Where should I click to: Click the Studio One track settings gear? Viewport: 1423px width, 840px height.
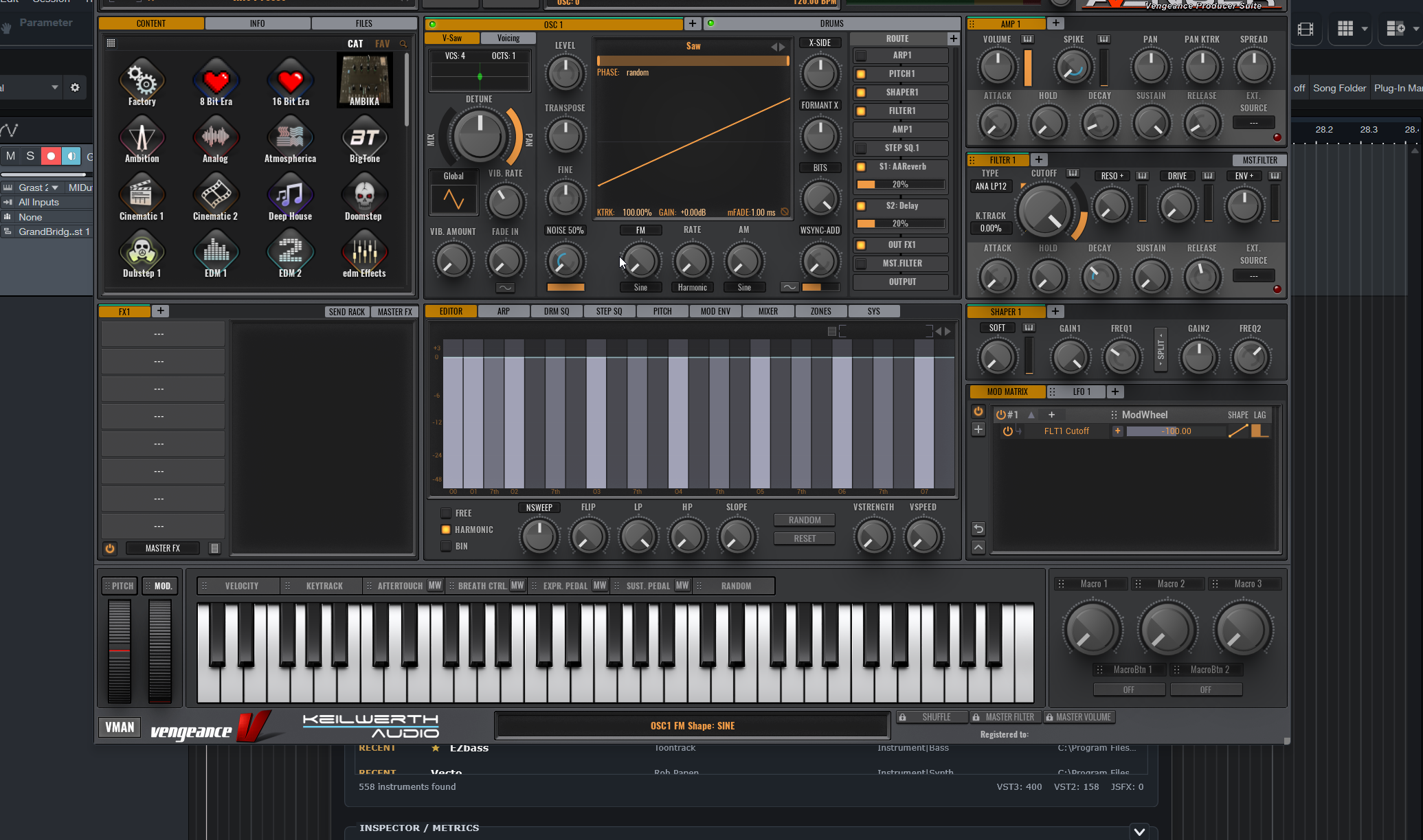coord(75,87)
